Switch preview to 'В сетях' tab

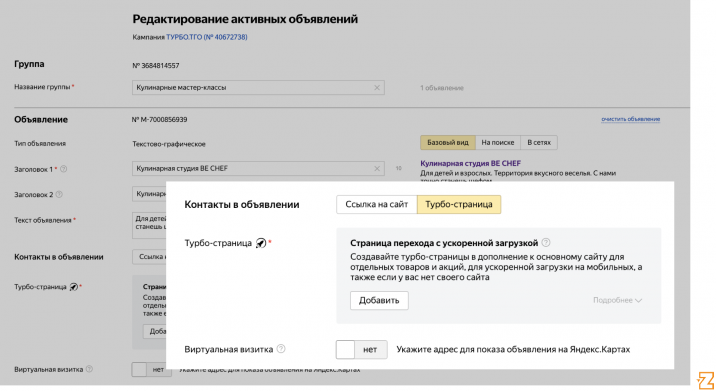[539, 143]
